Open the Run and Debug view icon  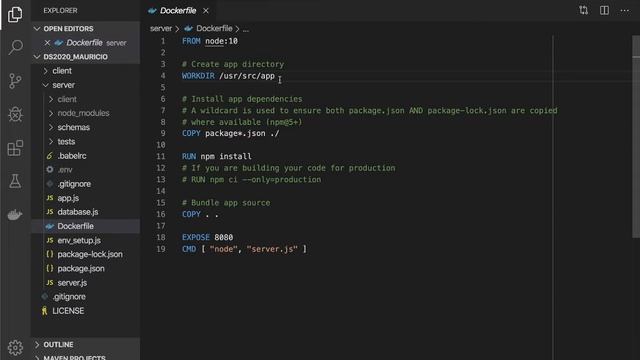pyautogui.click(x=15, y=114)
